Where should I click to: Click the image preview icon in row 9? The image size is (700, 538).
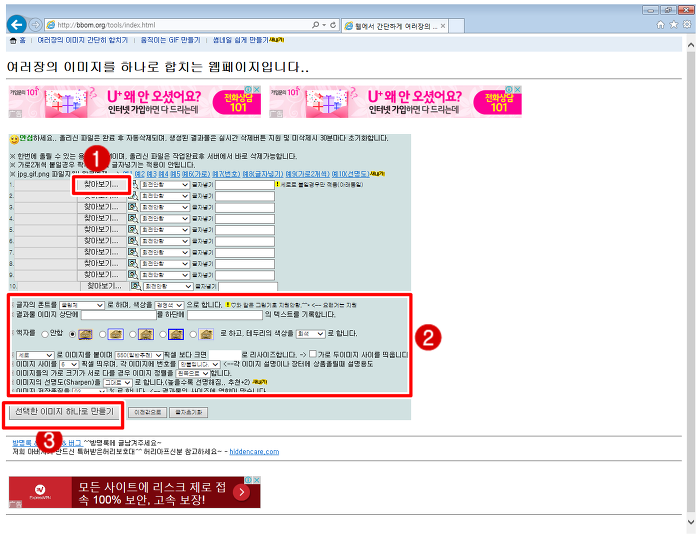(x=133, y=275)
